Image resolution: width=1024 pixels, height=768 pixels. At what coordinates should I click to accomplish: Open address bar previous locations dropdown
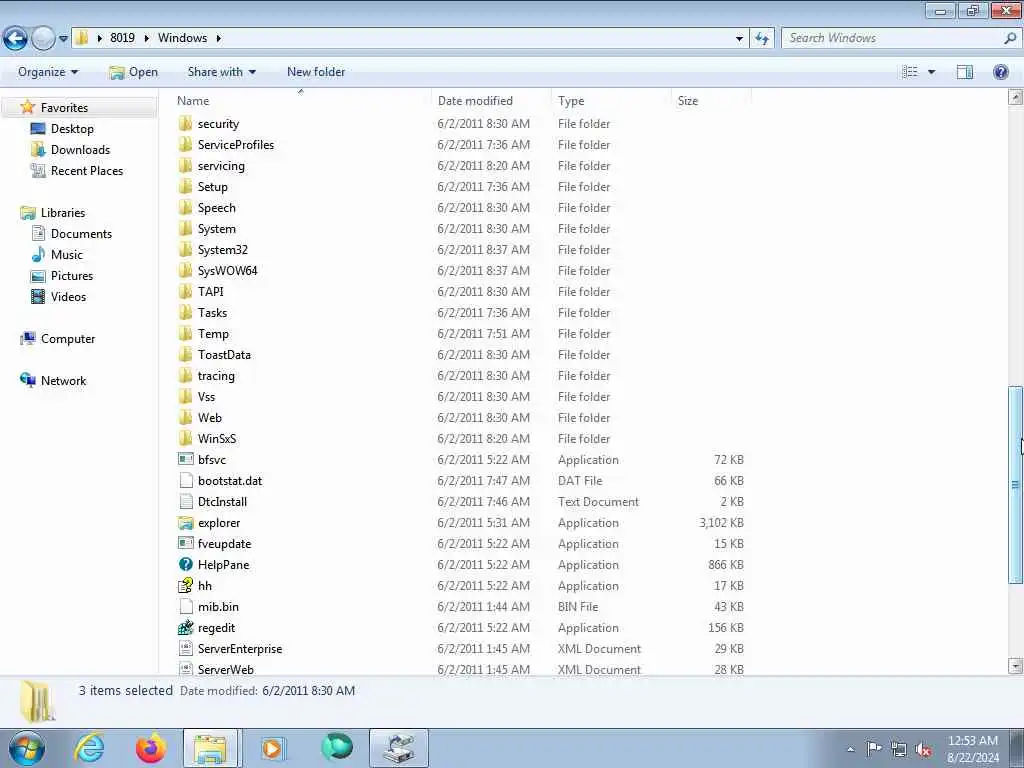coord(739,39)
